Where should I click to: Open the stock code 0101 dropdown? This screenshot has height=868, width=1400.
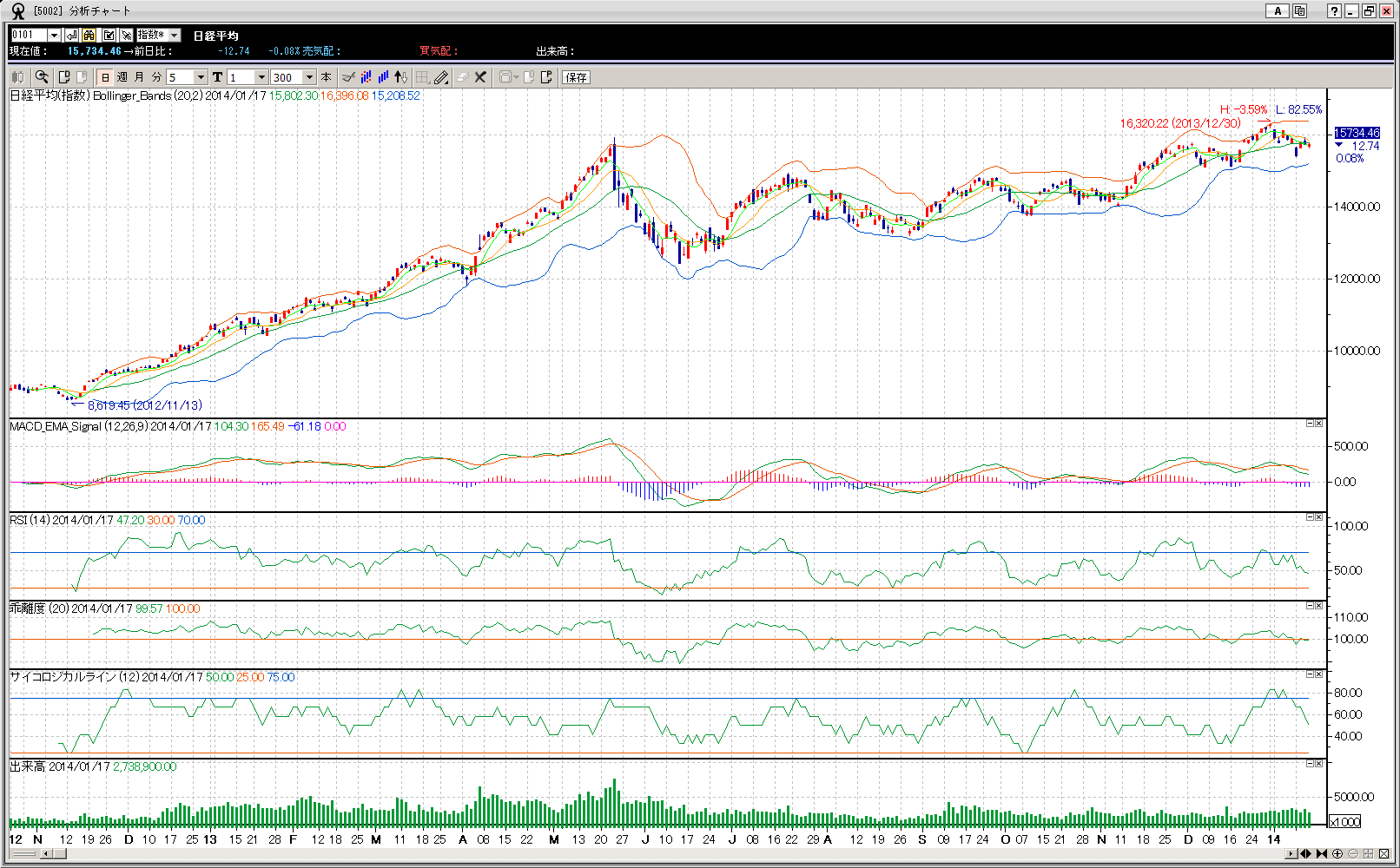[x=54, y=35]
